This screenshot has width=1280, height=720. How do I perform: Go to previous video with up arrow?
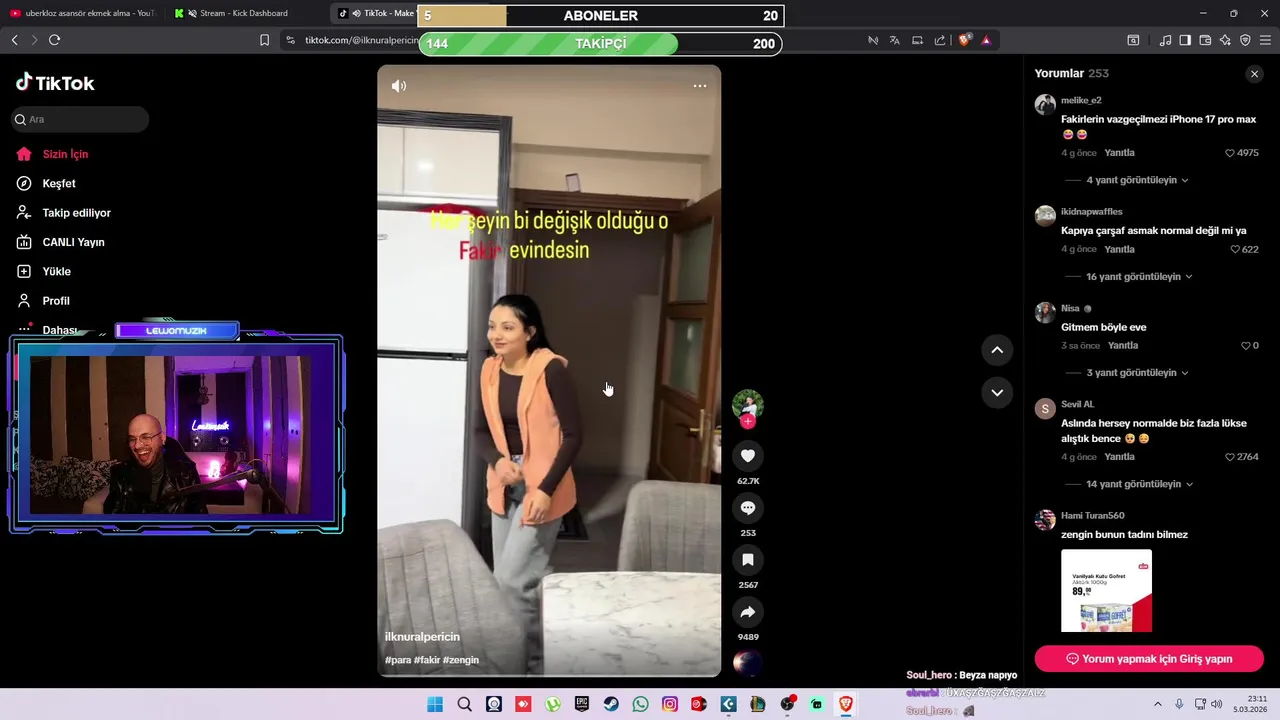point(997,350)
